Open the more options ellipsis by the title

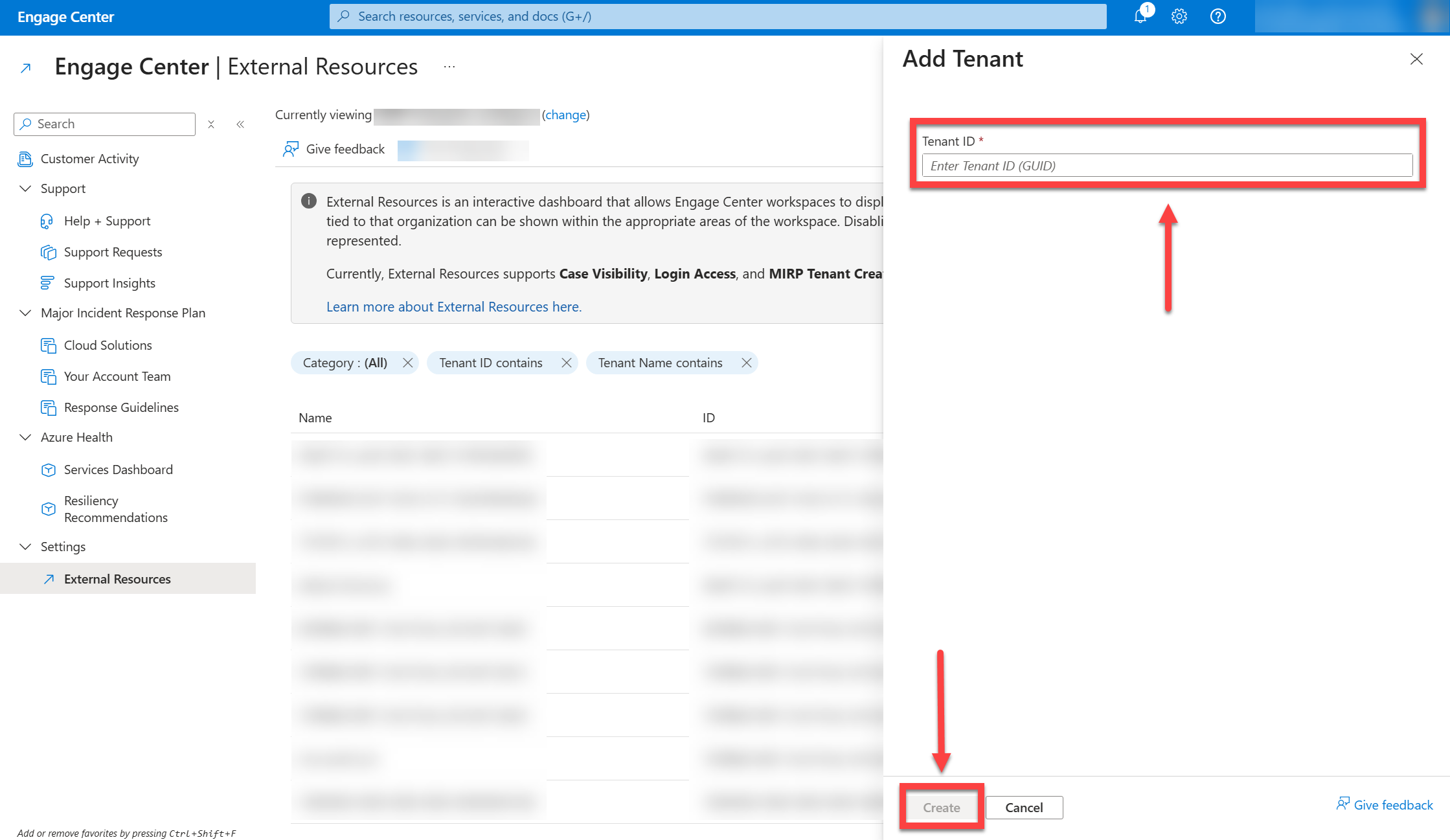[x=449, y=67]
